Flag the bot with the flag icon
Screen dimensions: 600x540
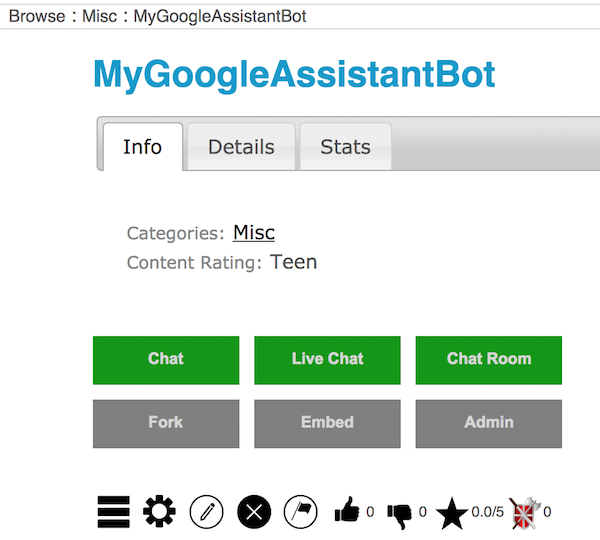coord(300,512)
